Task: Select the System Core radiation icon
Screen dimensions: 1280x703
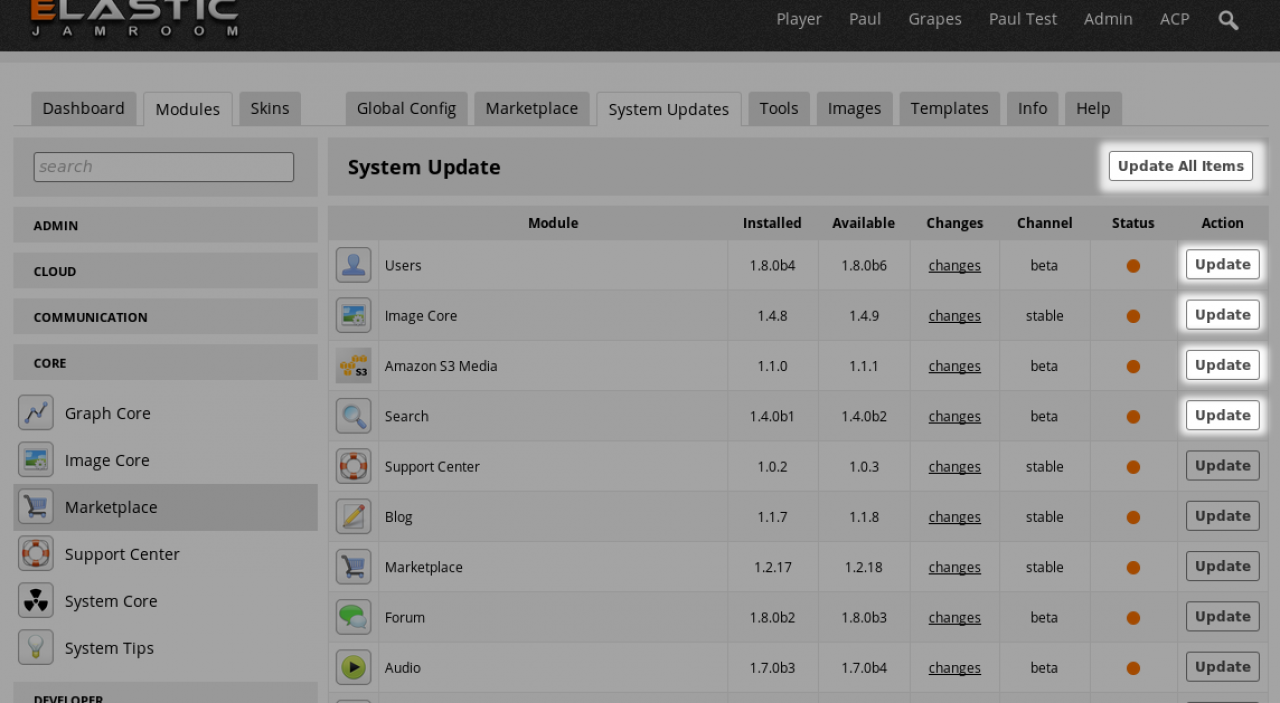Action: [x=36, y=601]
